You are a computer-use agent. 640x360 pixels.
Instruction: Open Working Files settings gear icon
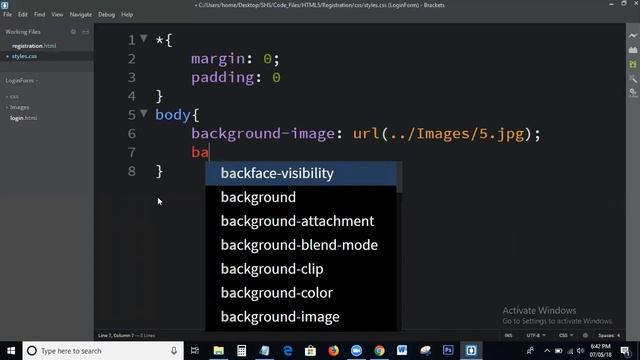click(73, 31)
